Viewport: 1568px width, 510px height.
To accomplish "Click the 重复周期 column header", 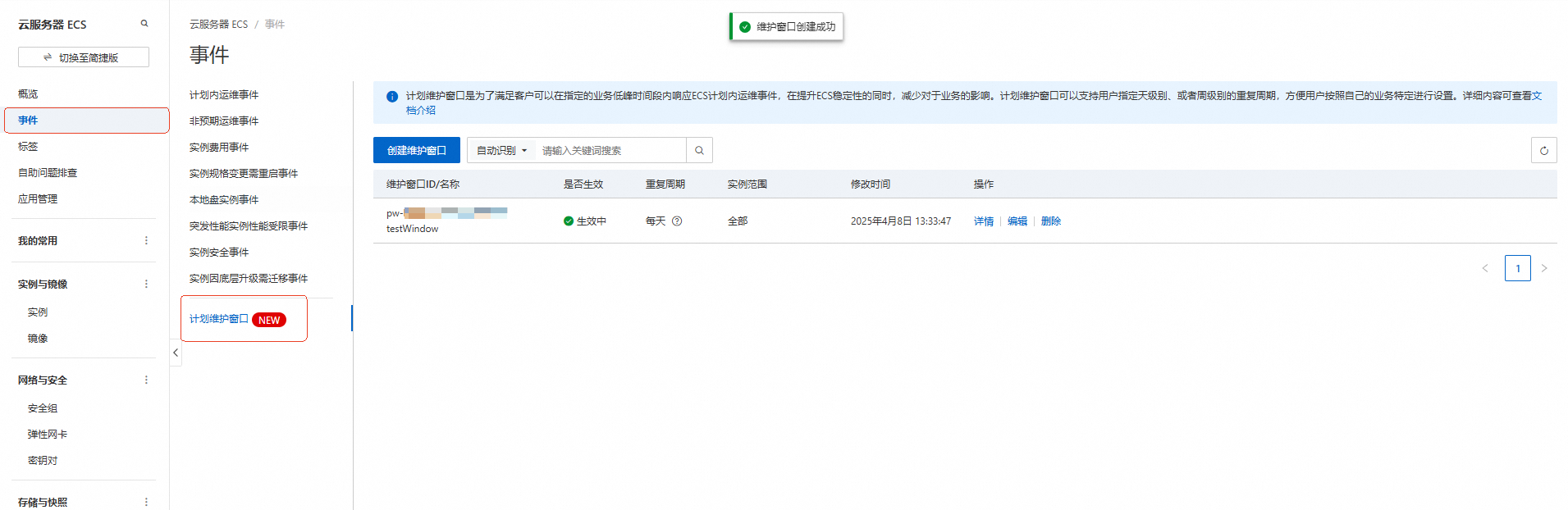I will pyautogui.click(x=665, y=184).
